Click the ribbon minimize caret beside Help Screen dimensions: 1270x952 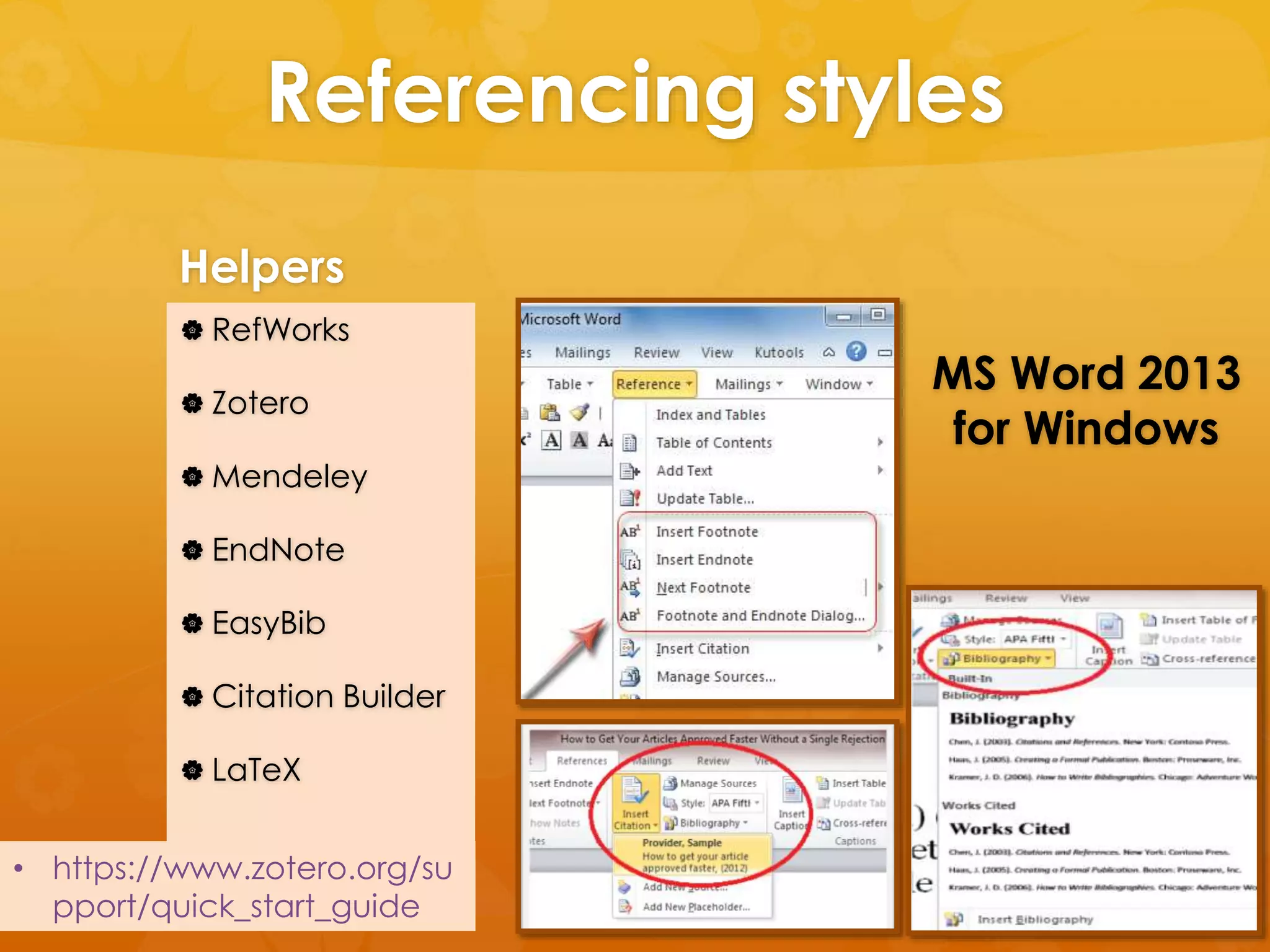tap(828, 352)
